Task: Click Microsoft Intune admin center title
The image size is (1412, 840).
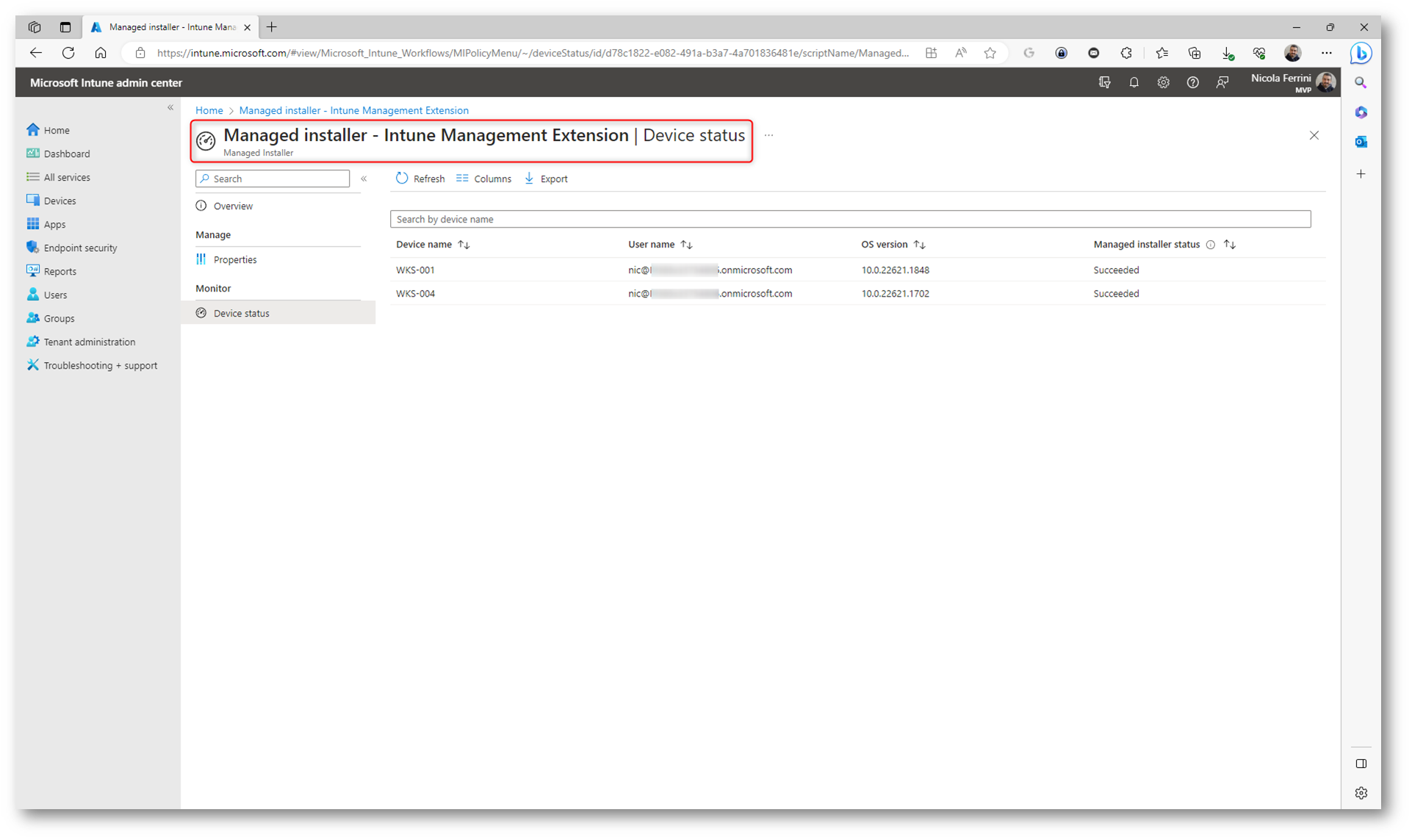Action: [106, 83]
